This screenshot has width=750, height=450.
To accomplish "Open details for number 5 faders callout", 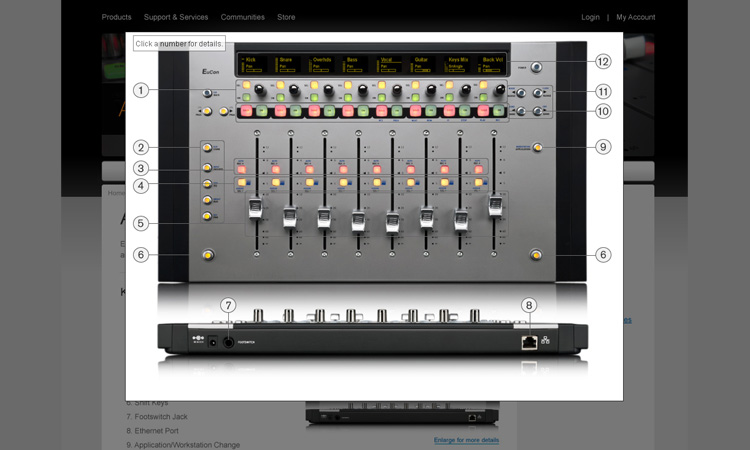I will coord(141,223).
